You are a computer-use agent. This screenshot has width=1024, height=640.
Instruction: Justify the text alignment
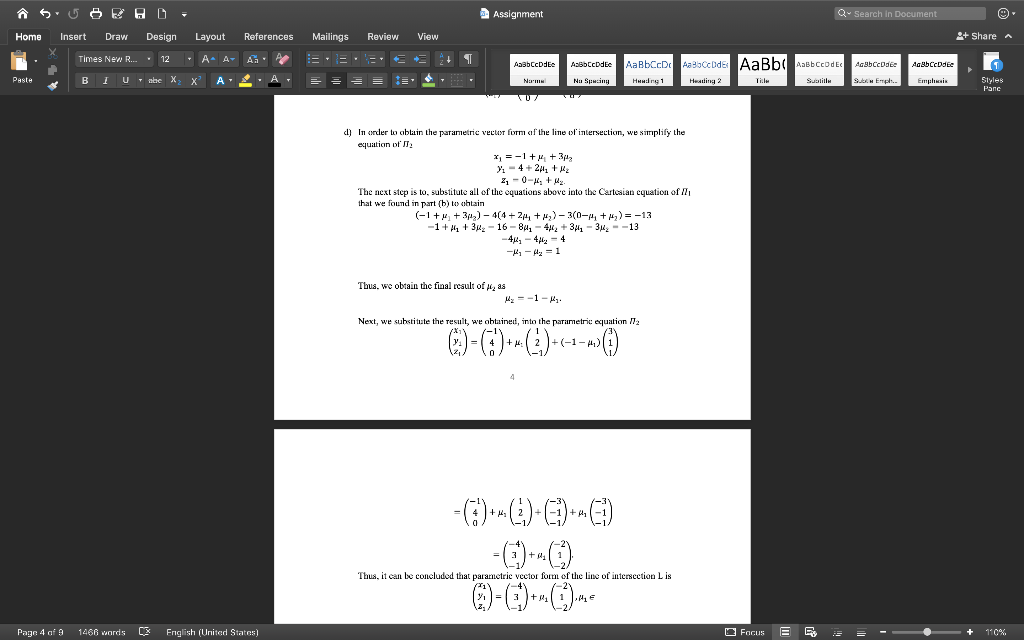377,80
